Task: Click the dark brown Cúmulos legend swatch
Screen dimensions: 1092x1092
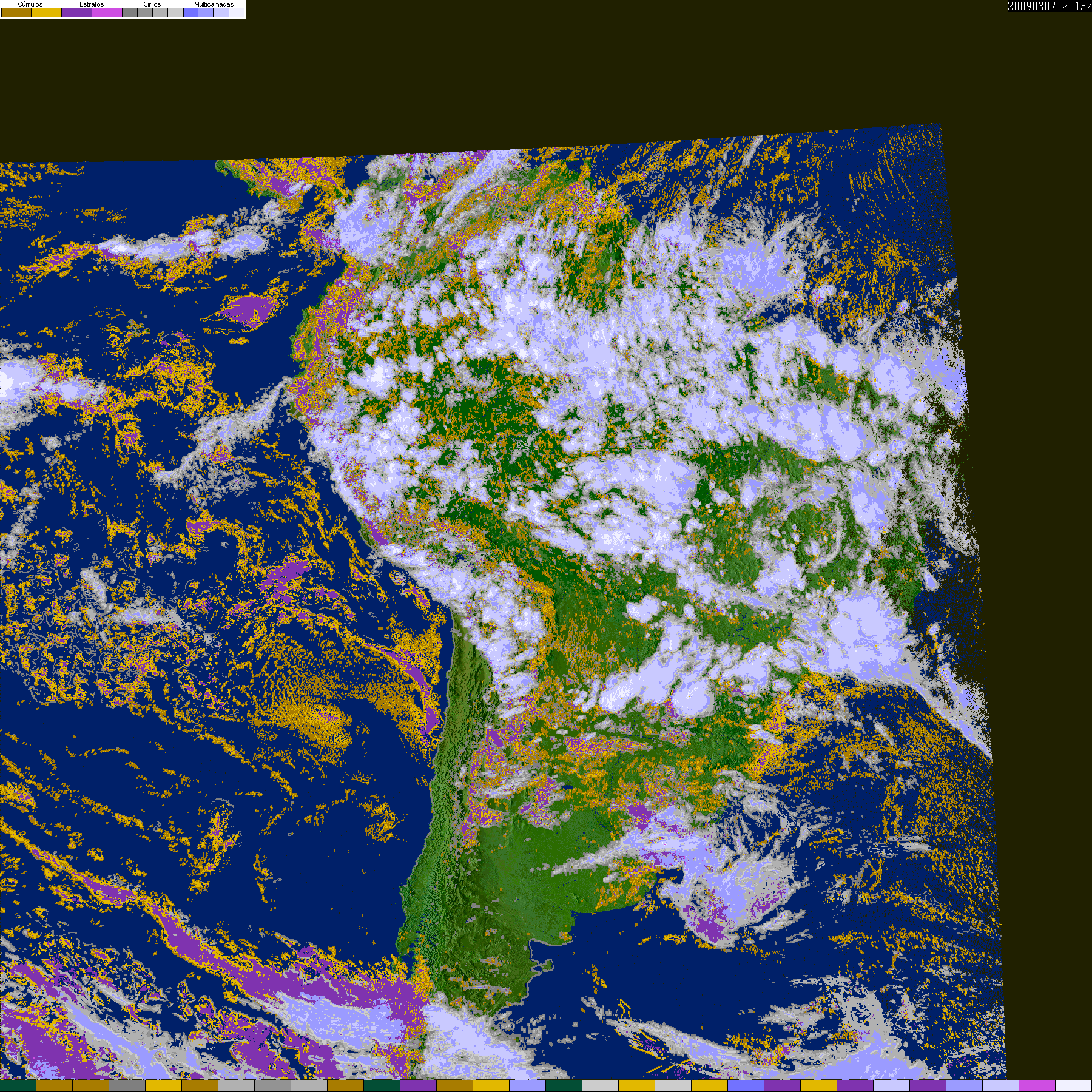Action: tap(16, 12)
